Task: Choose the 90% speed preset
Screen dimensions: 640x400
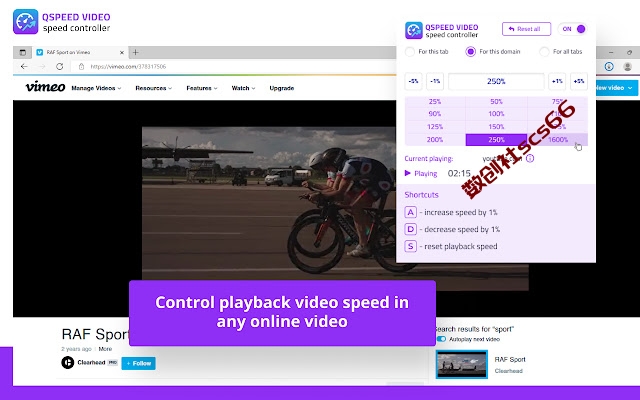Action: click(x=435, y=114)
